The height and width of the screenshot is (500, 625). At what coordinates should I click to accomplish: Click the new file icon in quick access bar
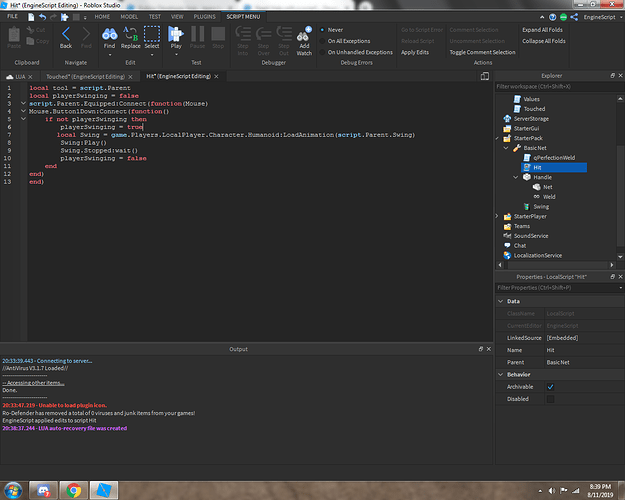[x=31, y=17]
